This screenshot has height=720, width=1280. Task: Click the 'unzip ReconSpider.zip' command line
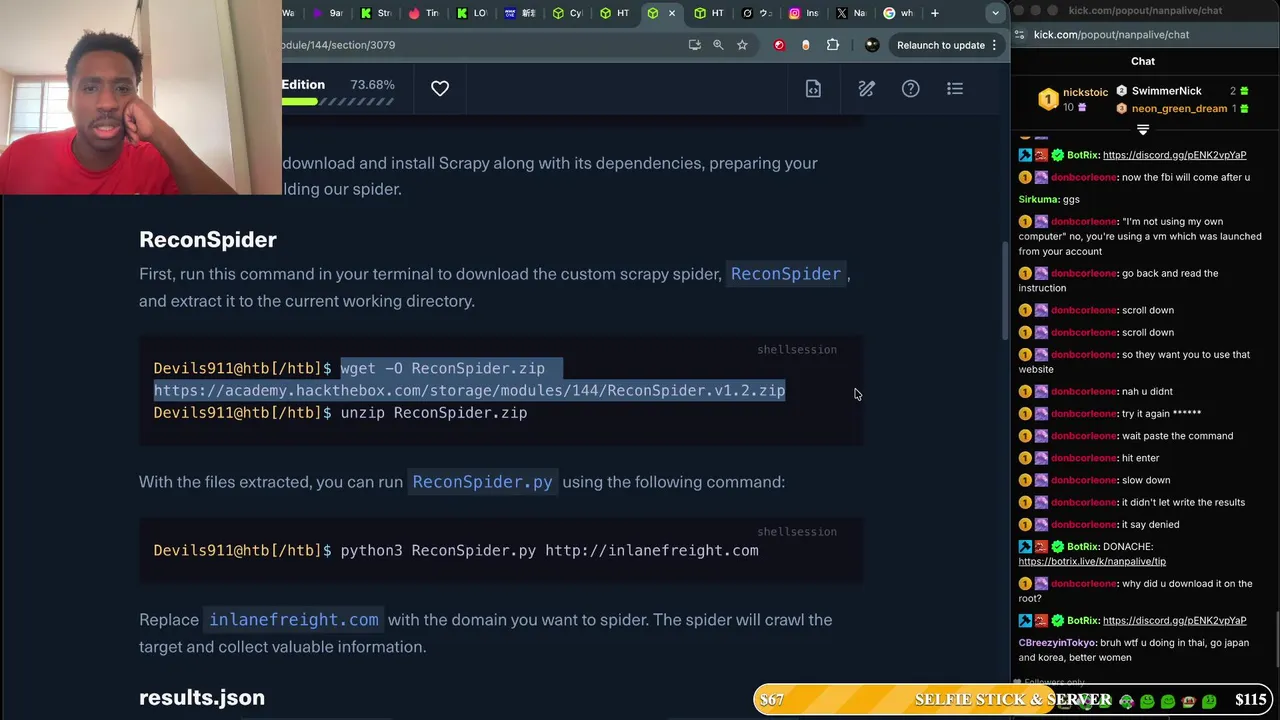pyautogui.click(x=434, y=413)
